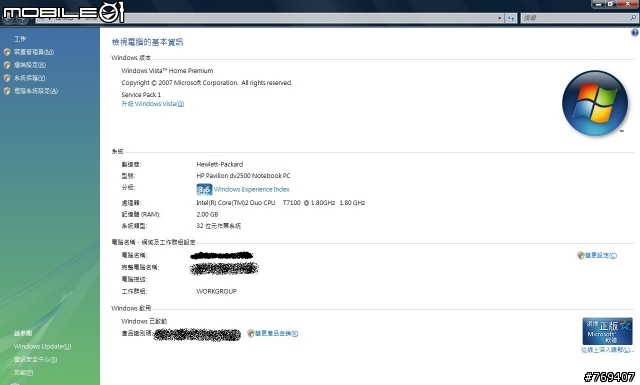Open Security Center (S) link in sidebar
Screen dimensions: 640x385
36,359
